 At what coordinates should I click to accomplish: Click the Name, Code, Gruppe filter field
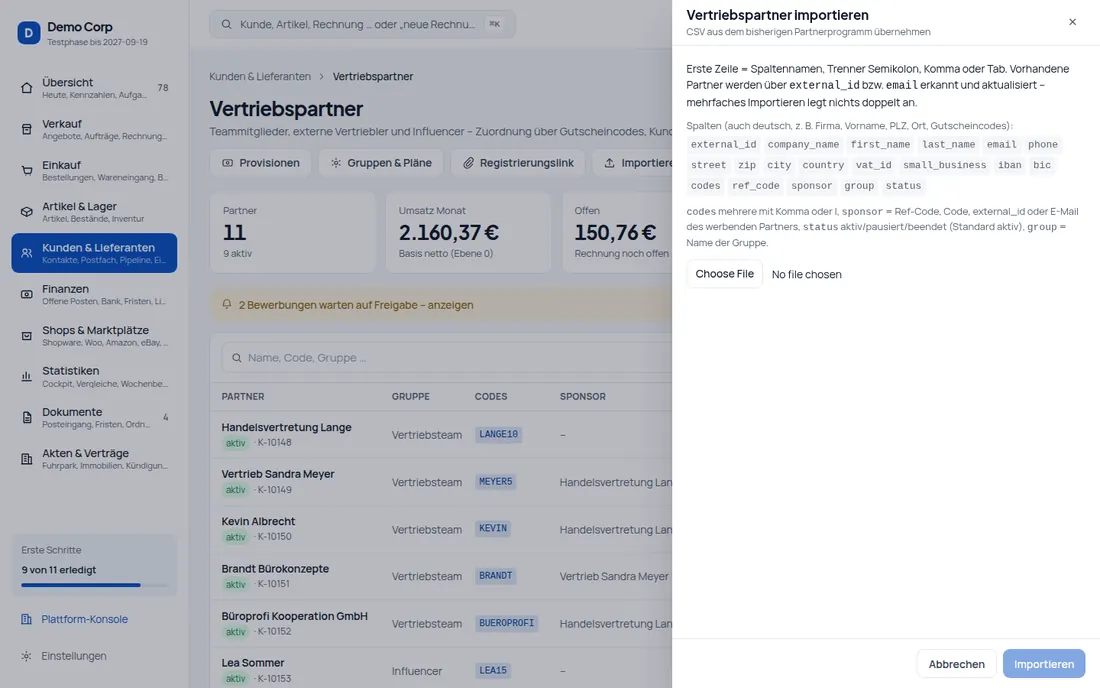point(449,358)
